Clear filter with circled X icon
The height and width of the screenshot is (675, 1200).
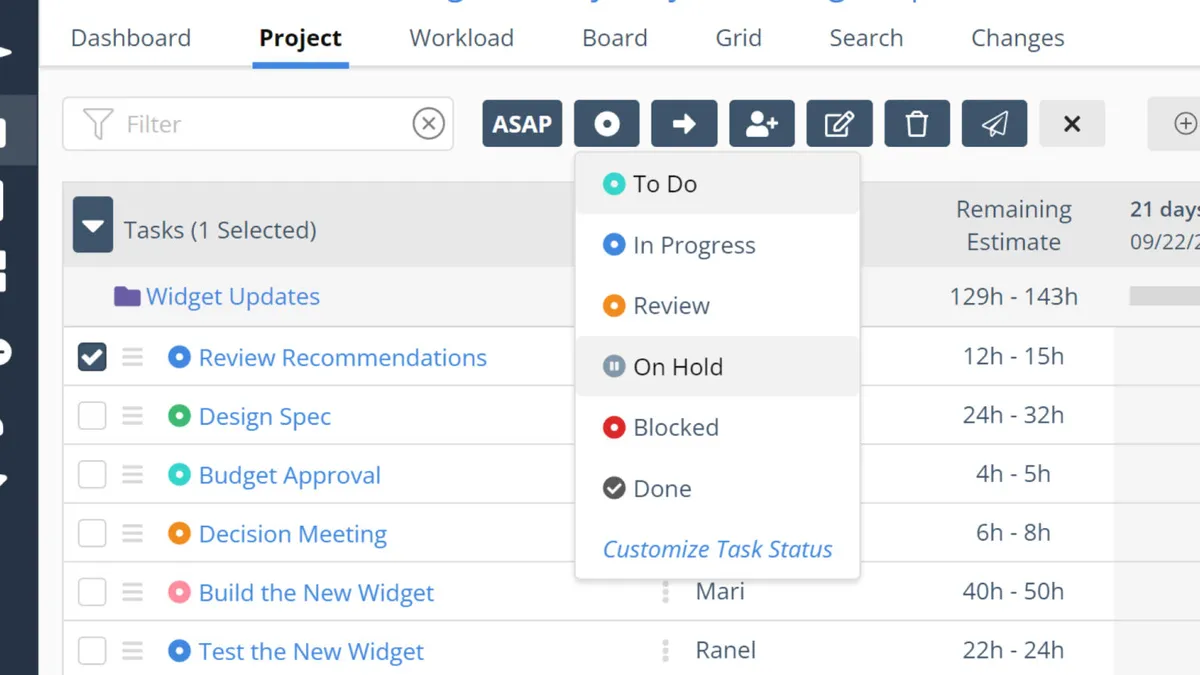[428, 124]
